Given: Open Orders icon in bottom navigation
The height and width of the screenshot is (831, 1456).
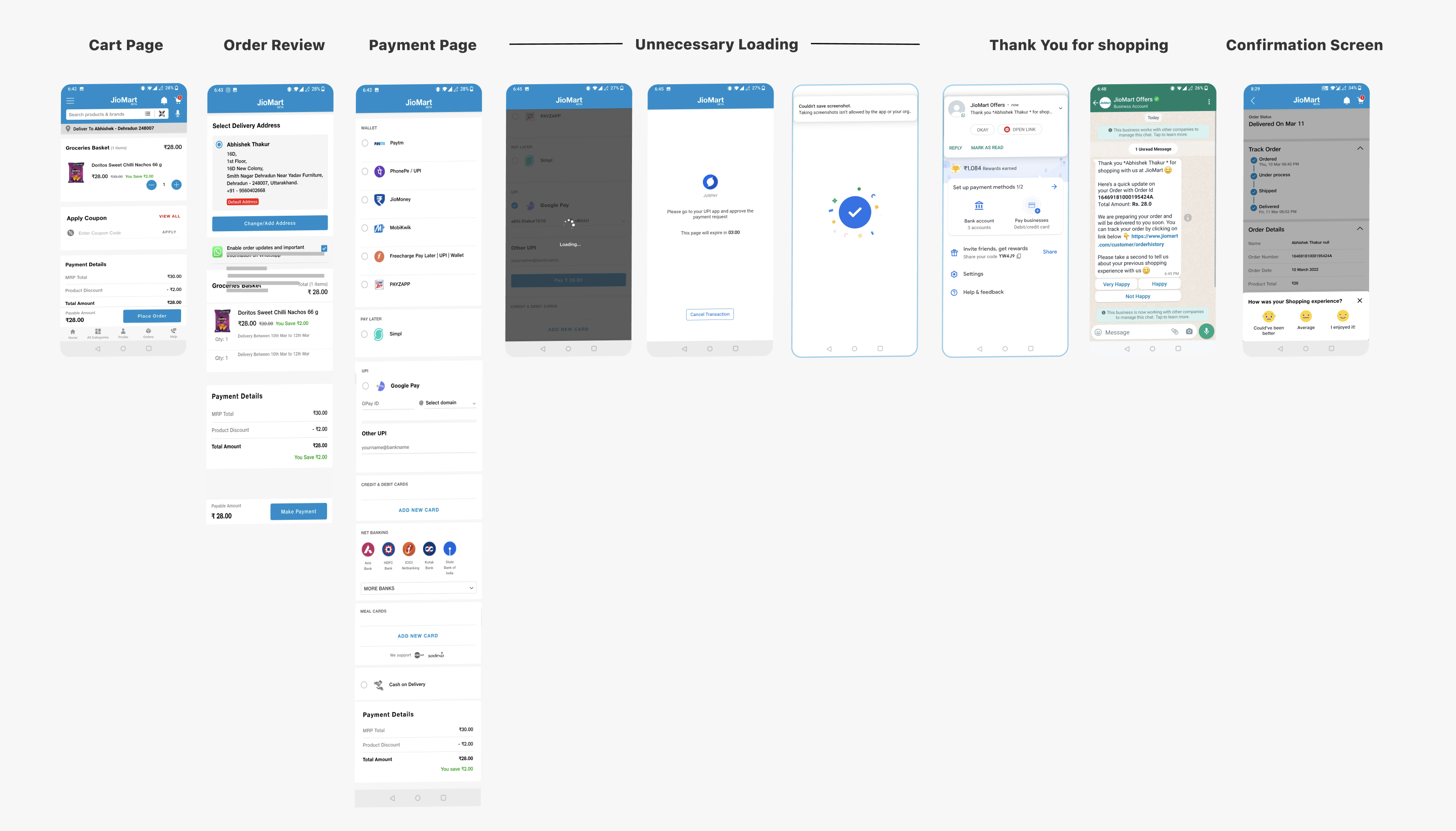Looking at the screenshot, I should pos(148,333).
